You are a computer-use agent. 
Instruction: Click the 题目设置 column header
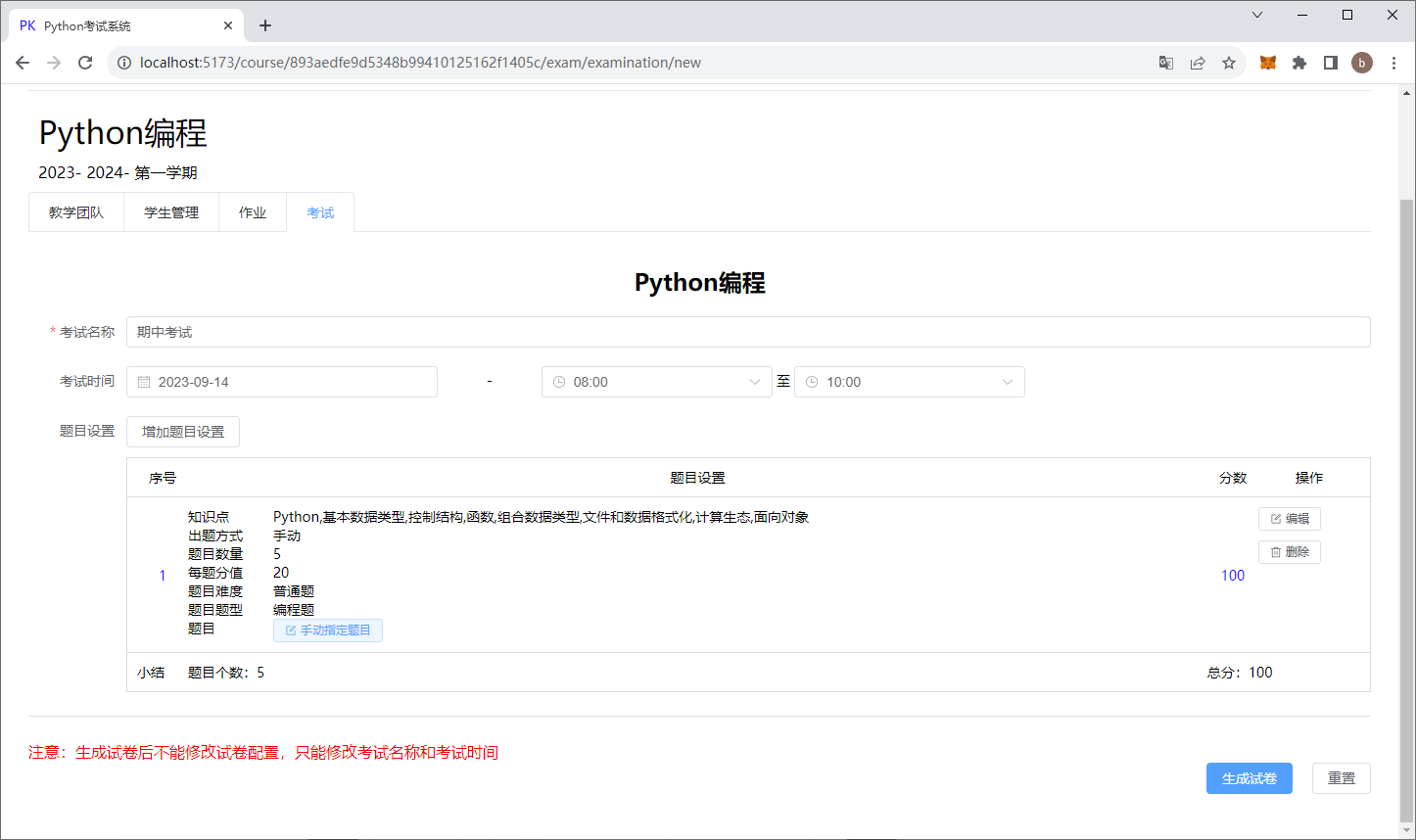[x=697, y=478]
